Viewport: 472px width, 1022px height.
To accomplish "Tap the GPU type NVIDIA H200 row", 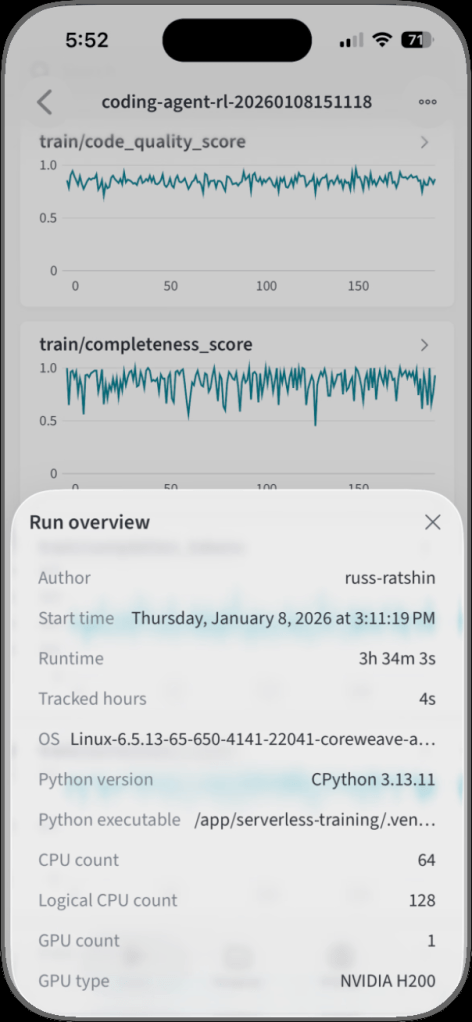I will pos(237,981).
